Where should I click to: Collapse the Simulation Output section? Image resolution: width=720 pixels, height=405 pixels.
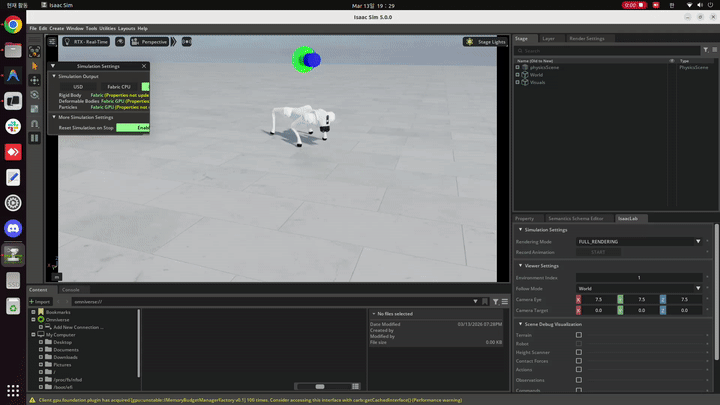tap(54, 76)
